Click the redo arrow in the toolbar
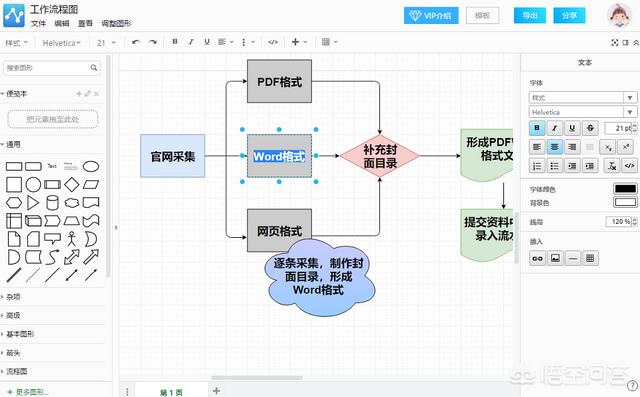The height and width of the screenshot is (397, 640). [x=153, y=42]
